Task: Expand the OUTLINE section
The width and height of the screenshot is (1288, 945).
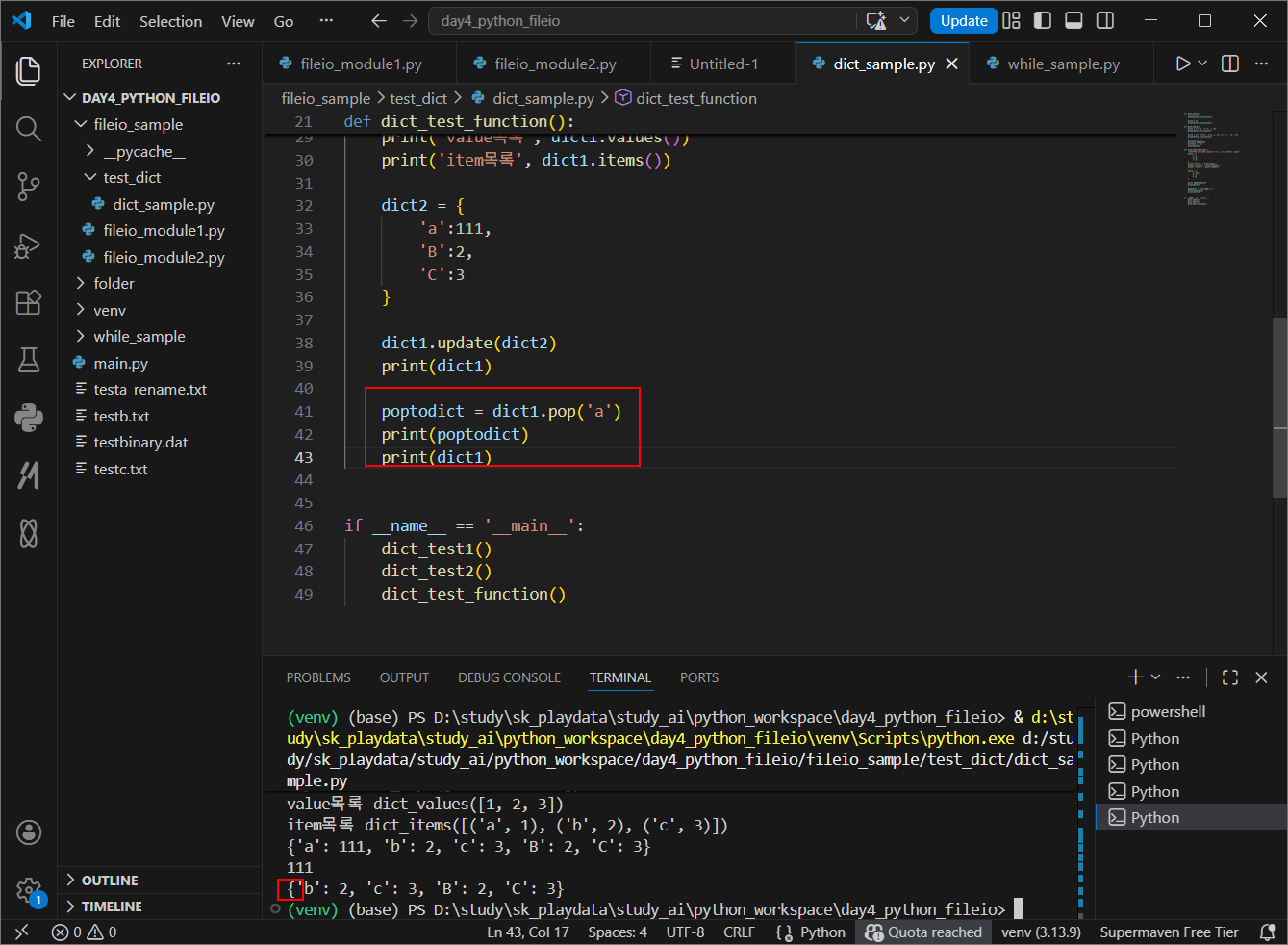Action: (x=160, y=881)
